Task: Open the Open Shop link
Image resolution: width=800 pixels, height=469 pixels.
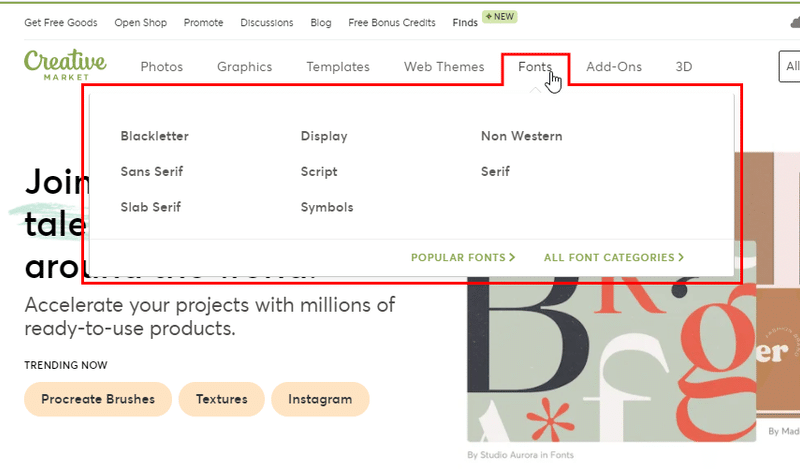Action: click(140, 22)
